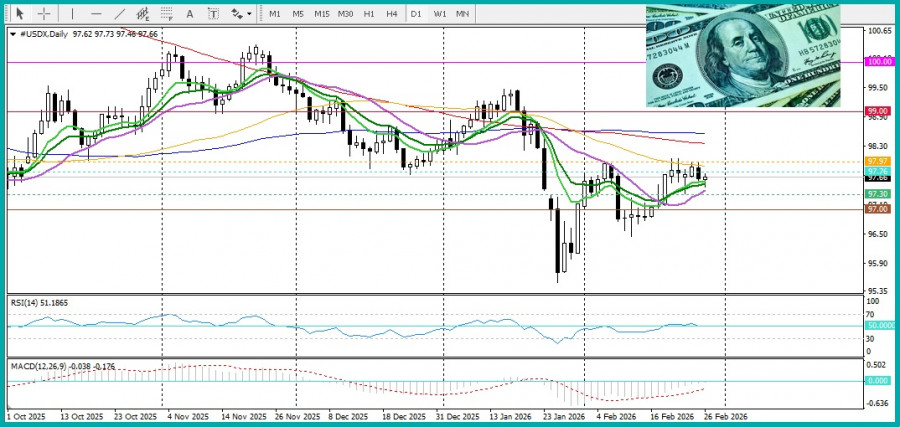The width and height of the screenshot is (900, 427).
Task: Select the horizontal line tool
Action: (96, 14)
